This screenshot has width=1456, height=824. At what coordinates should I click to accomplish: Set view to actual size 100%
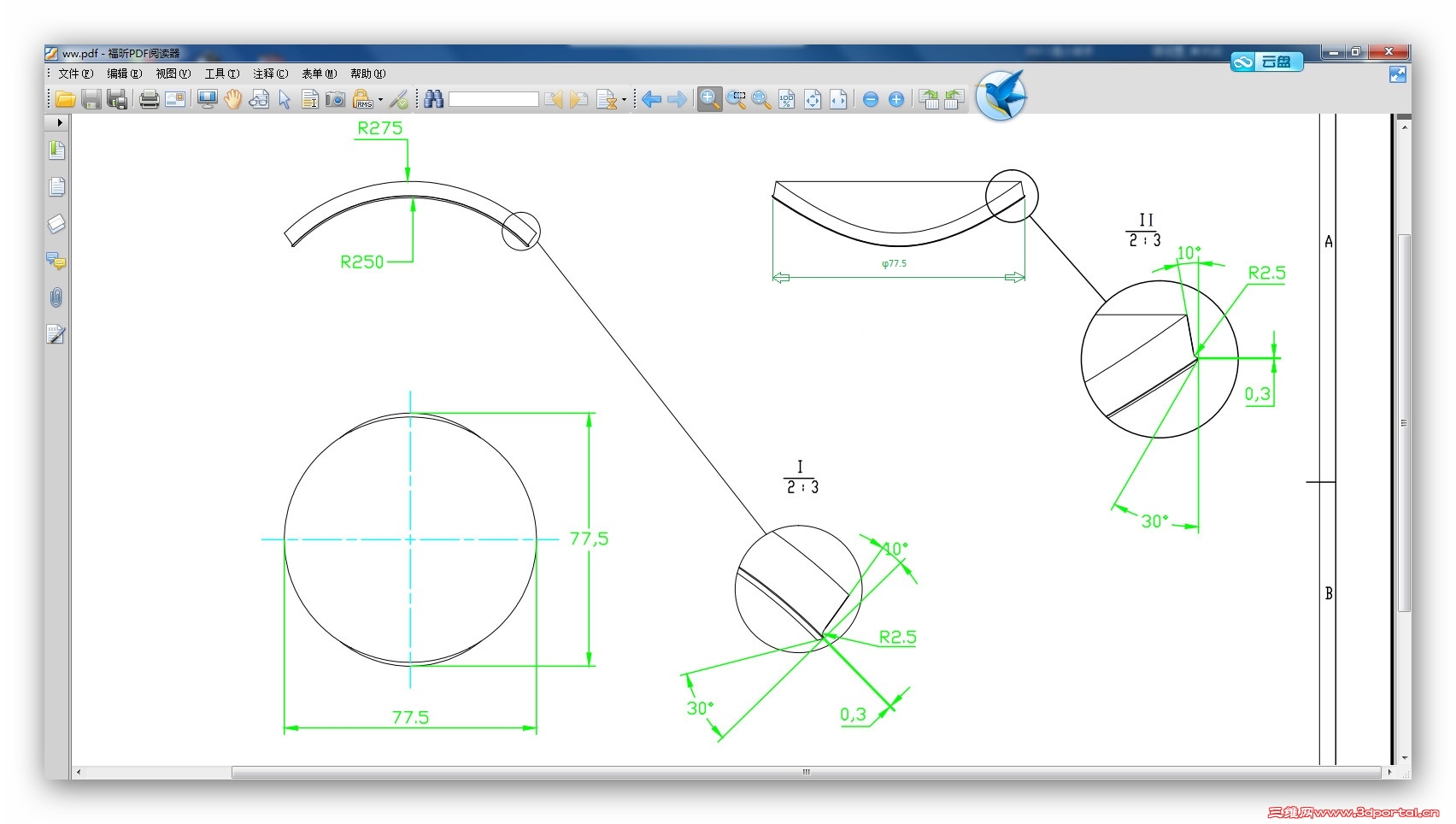tap(787, 99)
